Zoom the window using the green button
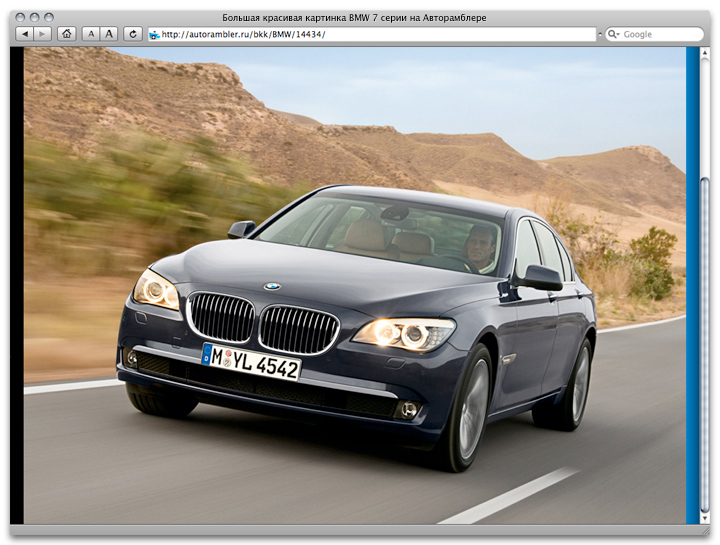The height and width of the screenshot is (545, 720). [x=49, y=18]
